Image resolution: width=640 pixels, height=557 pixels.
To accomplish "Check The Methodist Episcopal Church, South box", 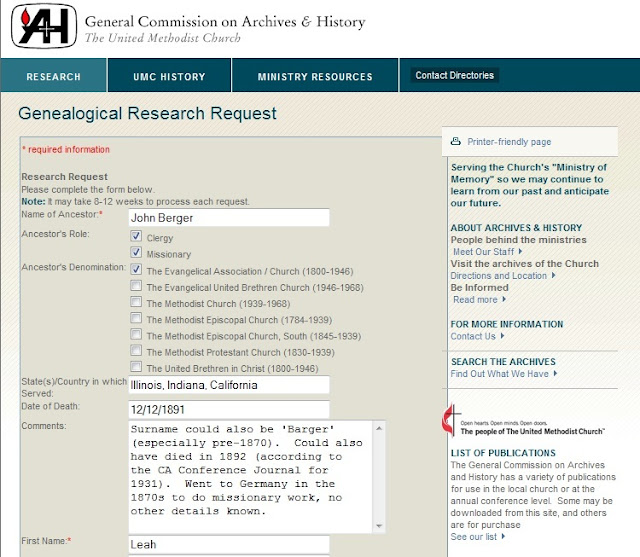I will 136,334.
